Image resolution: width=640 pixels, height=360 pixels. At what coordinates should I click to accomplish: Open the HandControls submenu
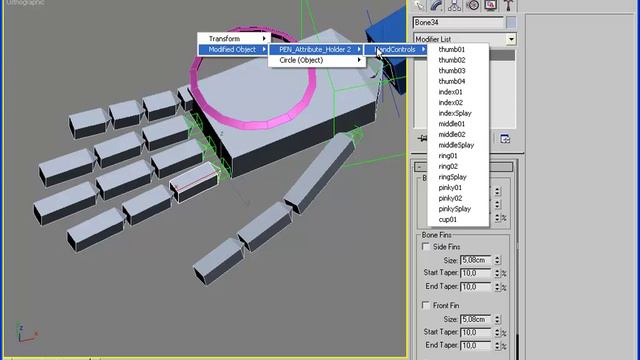(396, 49)
